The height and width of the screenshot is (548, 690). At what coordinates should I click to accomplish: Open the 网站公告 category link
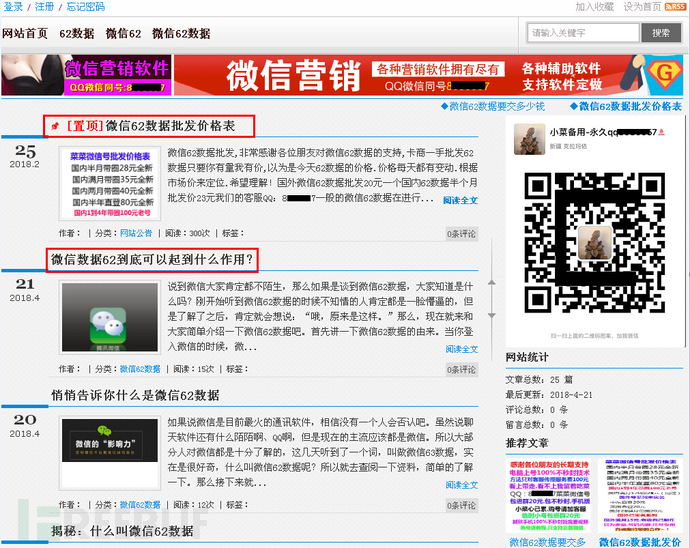pos(136,233)
